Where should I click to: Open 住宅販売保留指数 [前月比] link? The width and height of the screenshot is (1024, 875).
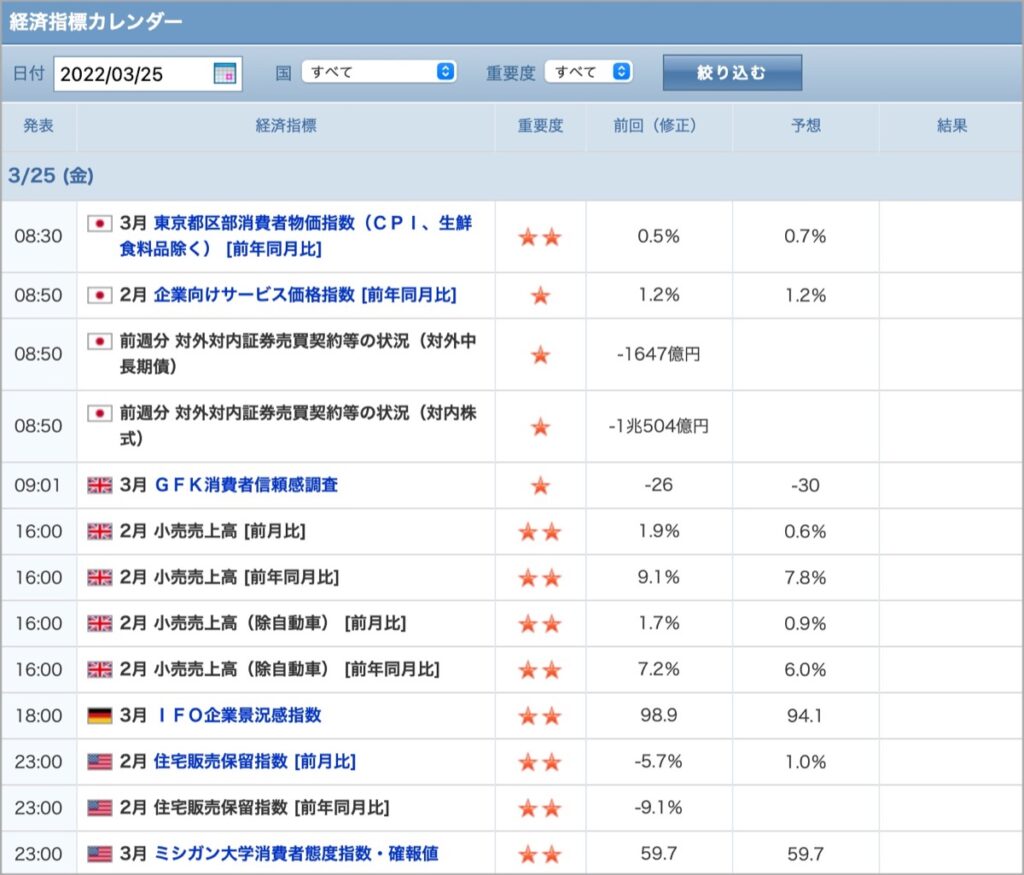click(255, 761)
